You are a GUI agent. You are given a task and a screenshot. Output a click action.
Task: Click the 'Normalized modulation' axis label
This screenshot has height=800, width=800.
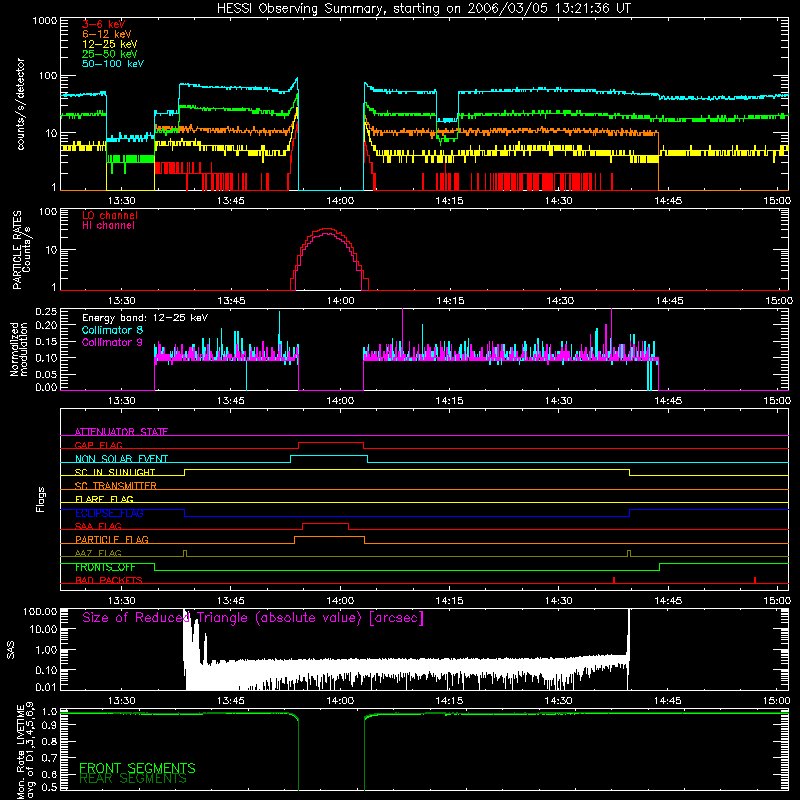click(x=19, y=349)
